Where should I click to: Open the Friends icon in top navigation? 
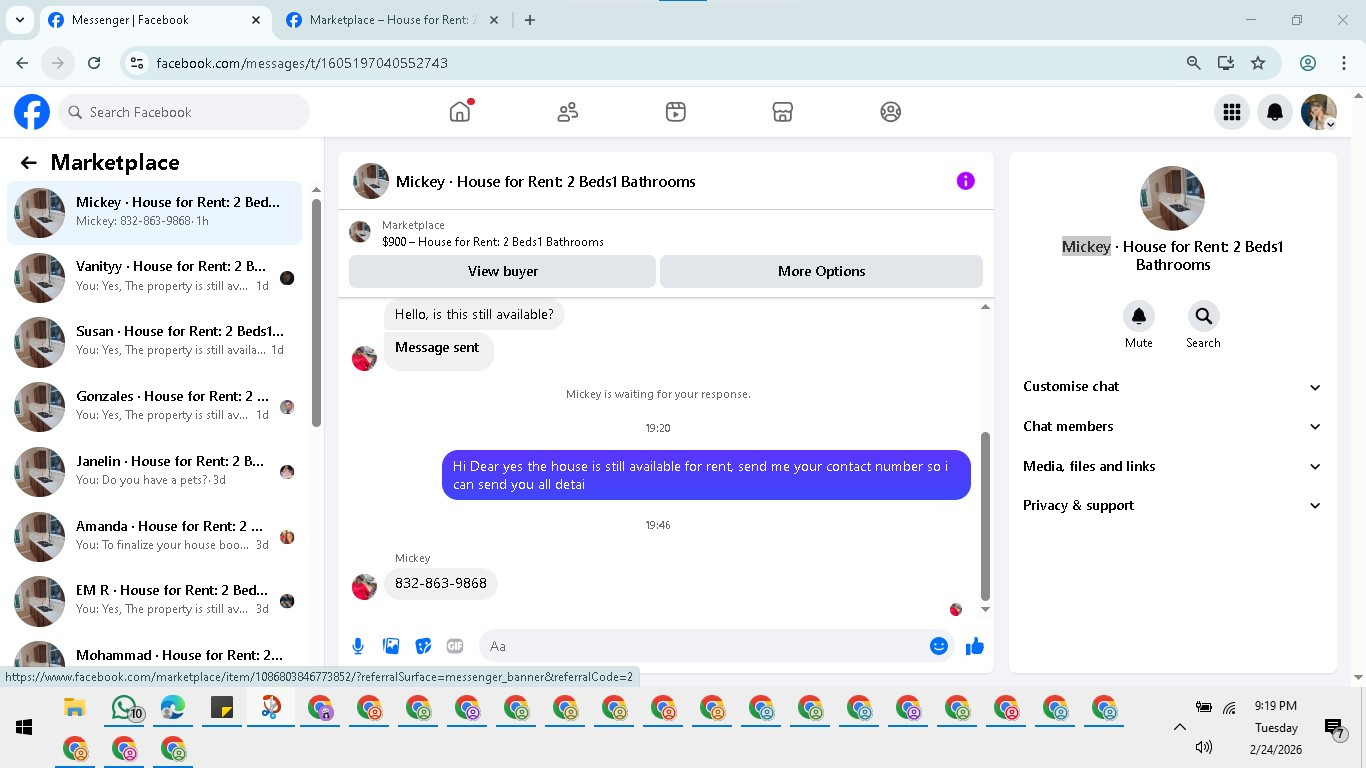pyautogui.click(x=568, y=112)
